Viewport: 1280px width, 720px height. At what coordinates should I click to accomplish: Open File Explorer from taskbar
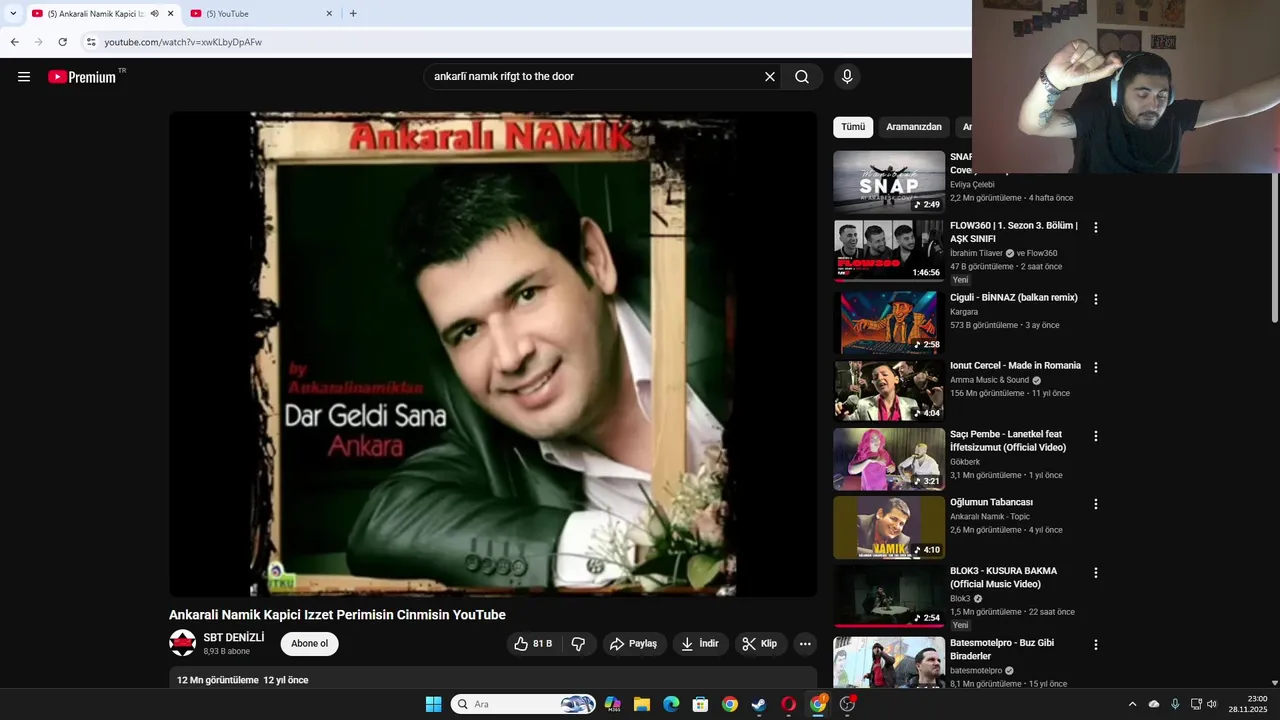pos(642,704)
